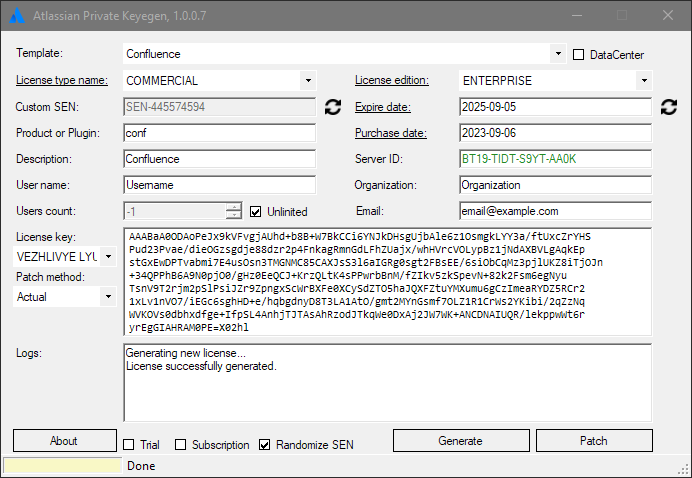Click the Expire date field 2025-09-05
This screenshot has height=478, width=692.
tap(555, 107)
